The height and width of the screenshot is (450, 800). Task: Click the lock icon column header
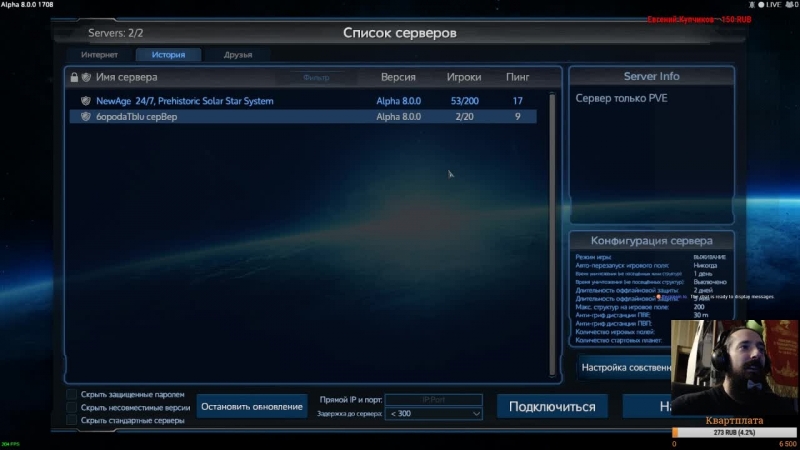coord(74,77)
